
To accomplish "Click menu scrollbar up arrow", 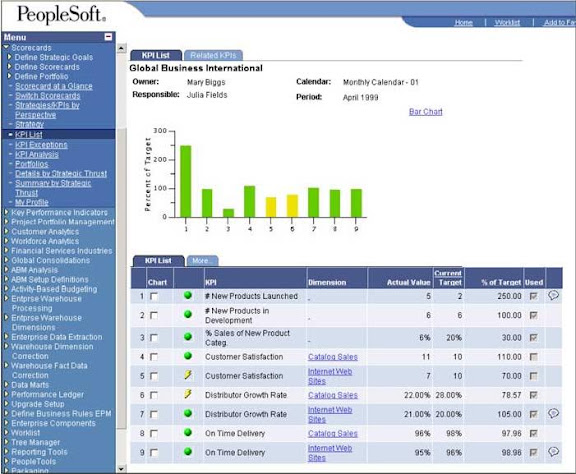I will 121,48.
